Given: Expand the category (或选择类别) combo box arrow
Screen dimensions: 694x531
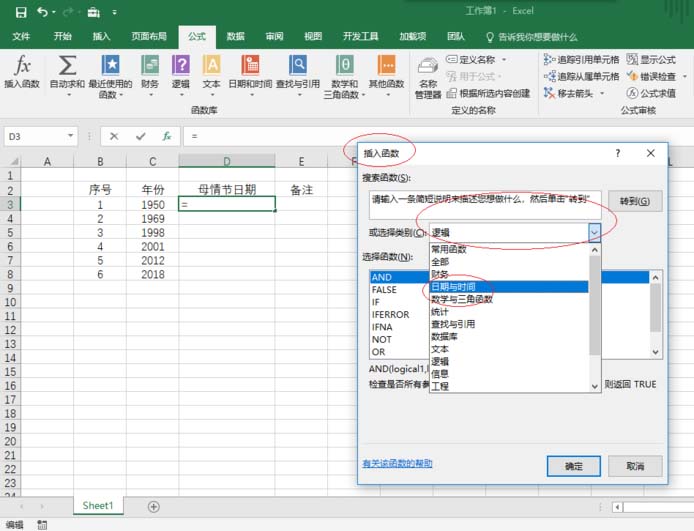Looking at the screenshot, I should point(594,231).
